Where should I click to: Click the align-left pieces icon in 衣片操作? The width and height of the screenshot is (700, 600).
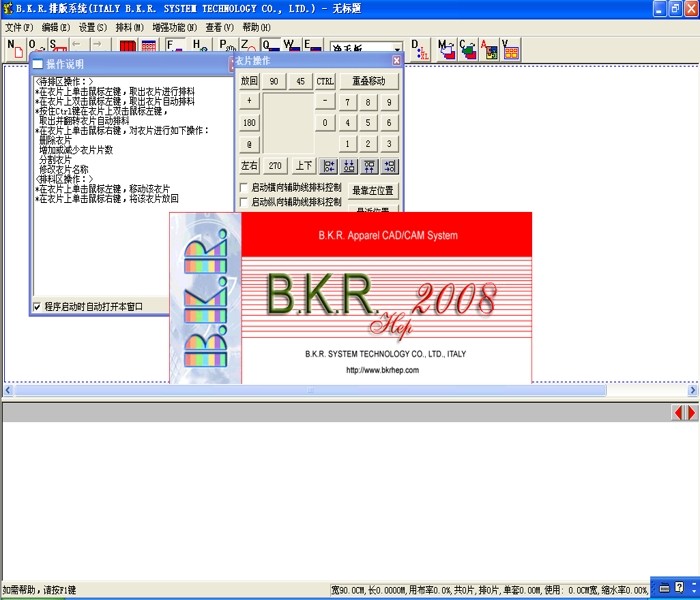(x=329, y=166)
